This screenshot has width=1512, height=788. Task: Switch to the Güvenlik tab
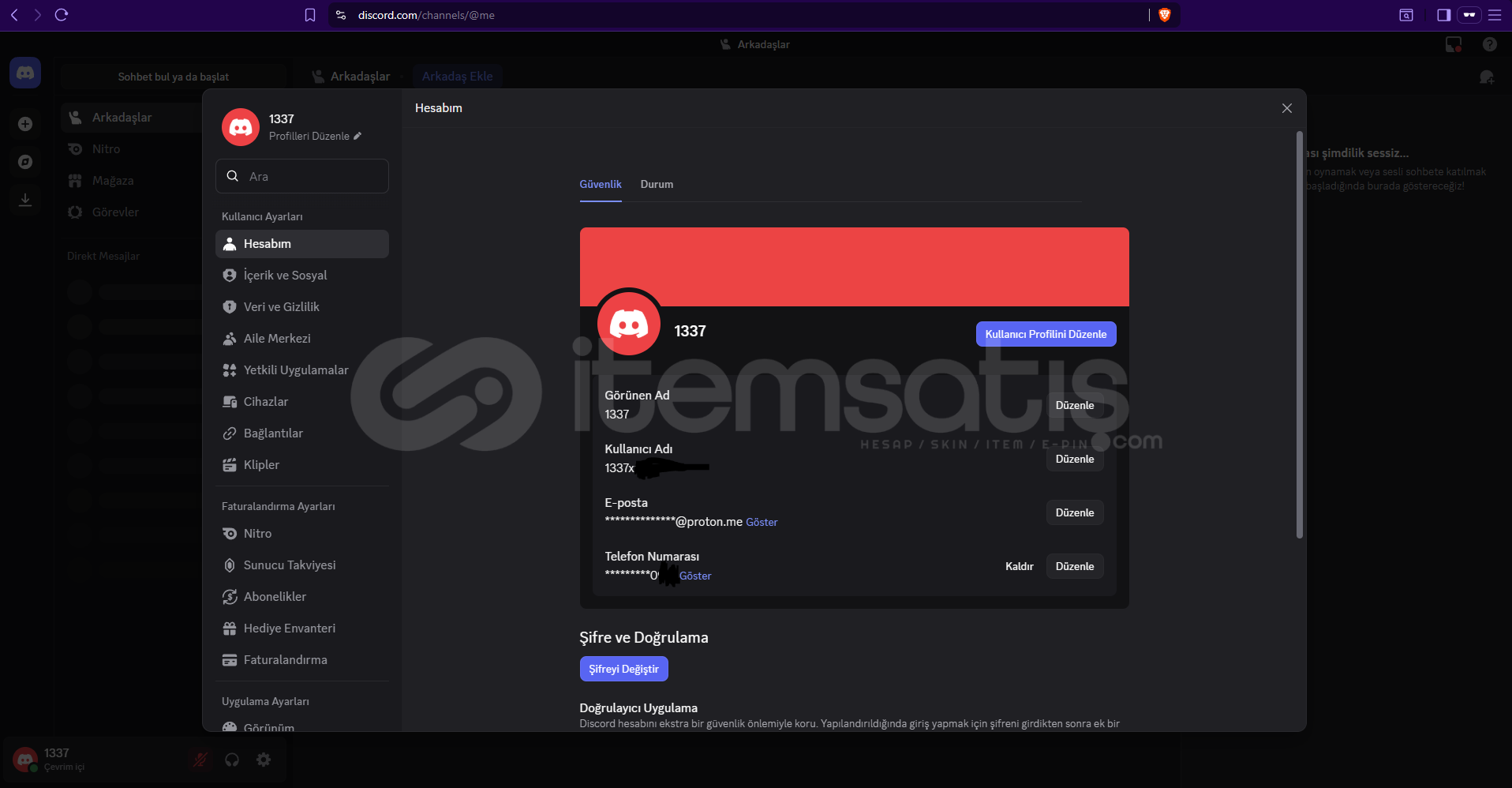tap(601, 185)
